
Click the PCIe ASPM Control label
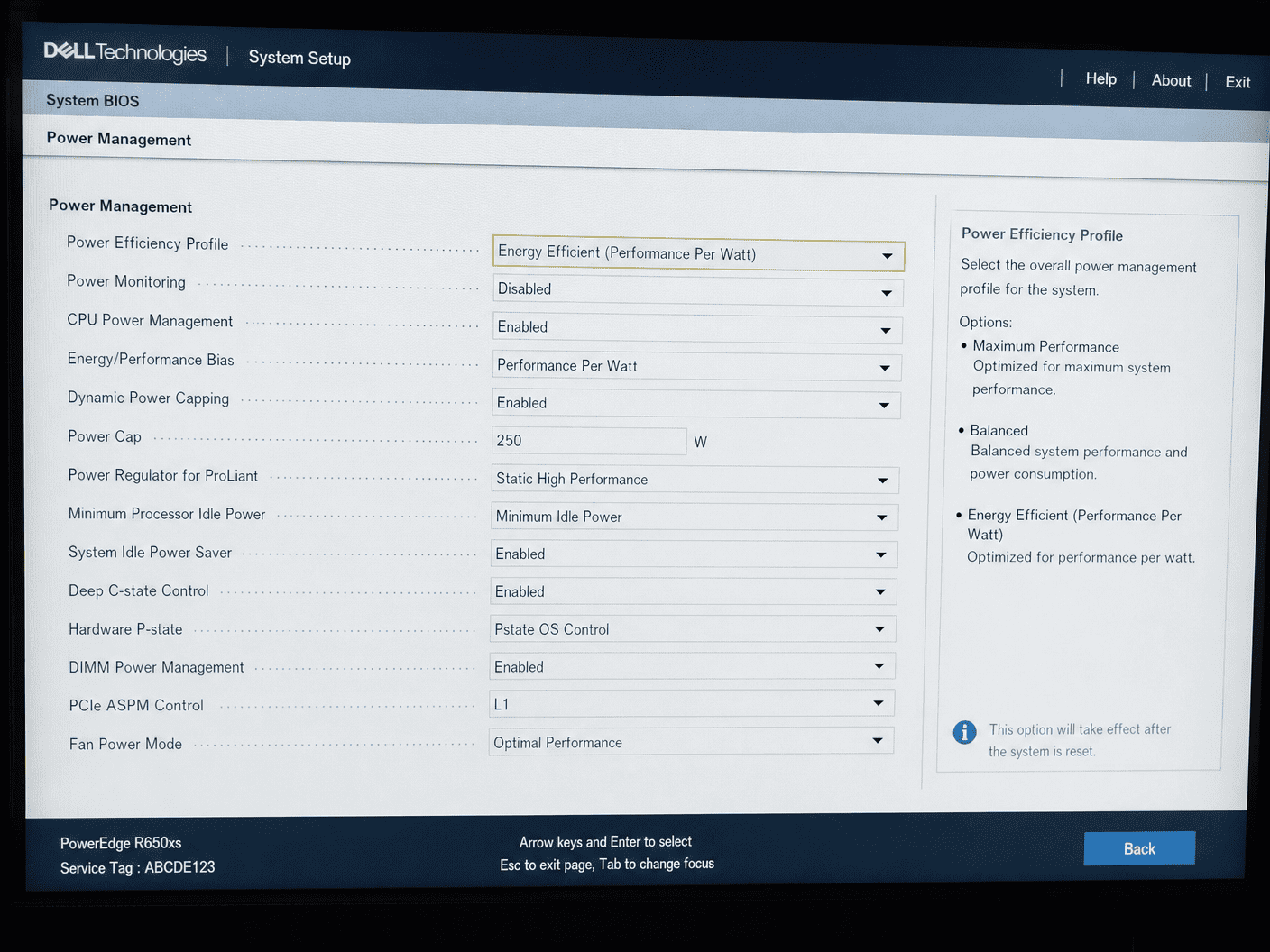136,705
